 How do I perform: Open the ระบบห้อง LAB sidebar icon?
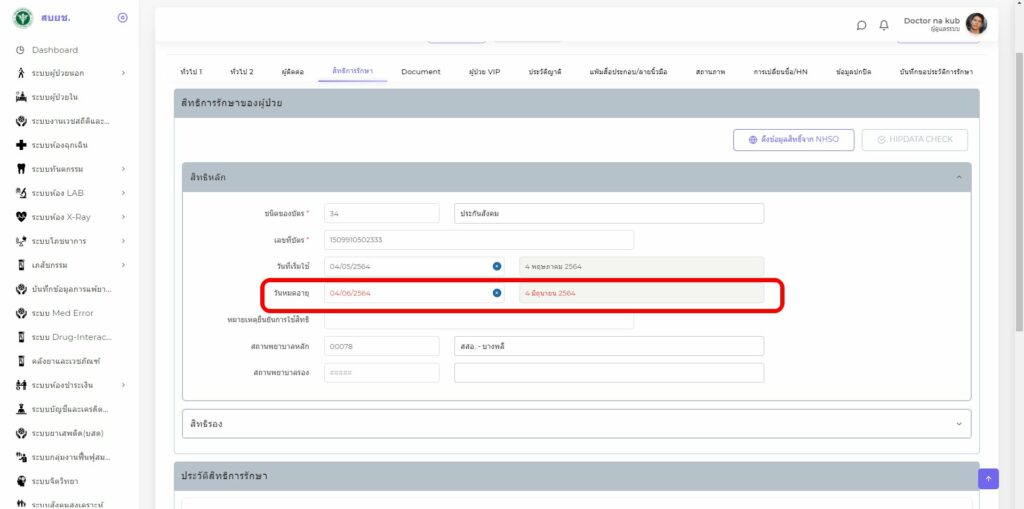21,193
